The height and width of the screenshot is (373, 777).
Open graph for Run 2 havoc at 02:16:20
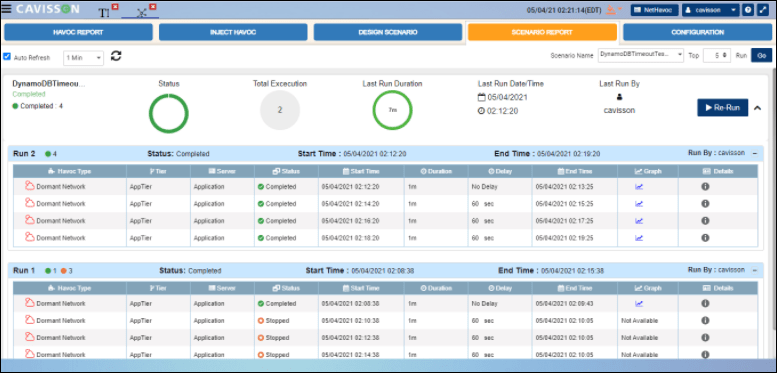639,221
